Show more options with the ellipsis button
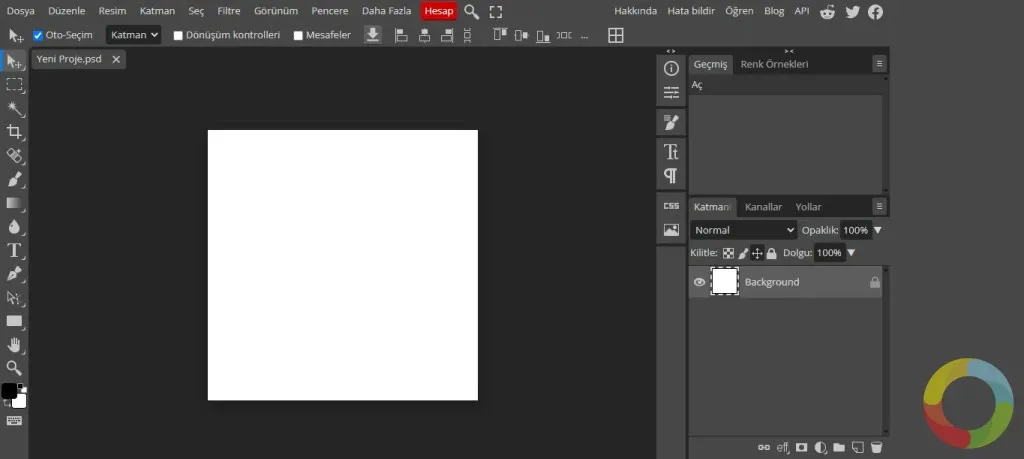The height and width of the screenshot is (459, 1024). (584, 37)
